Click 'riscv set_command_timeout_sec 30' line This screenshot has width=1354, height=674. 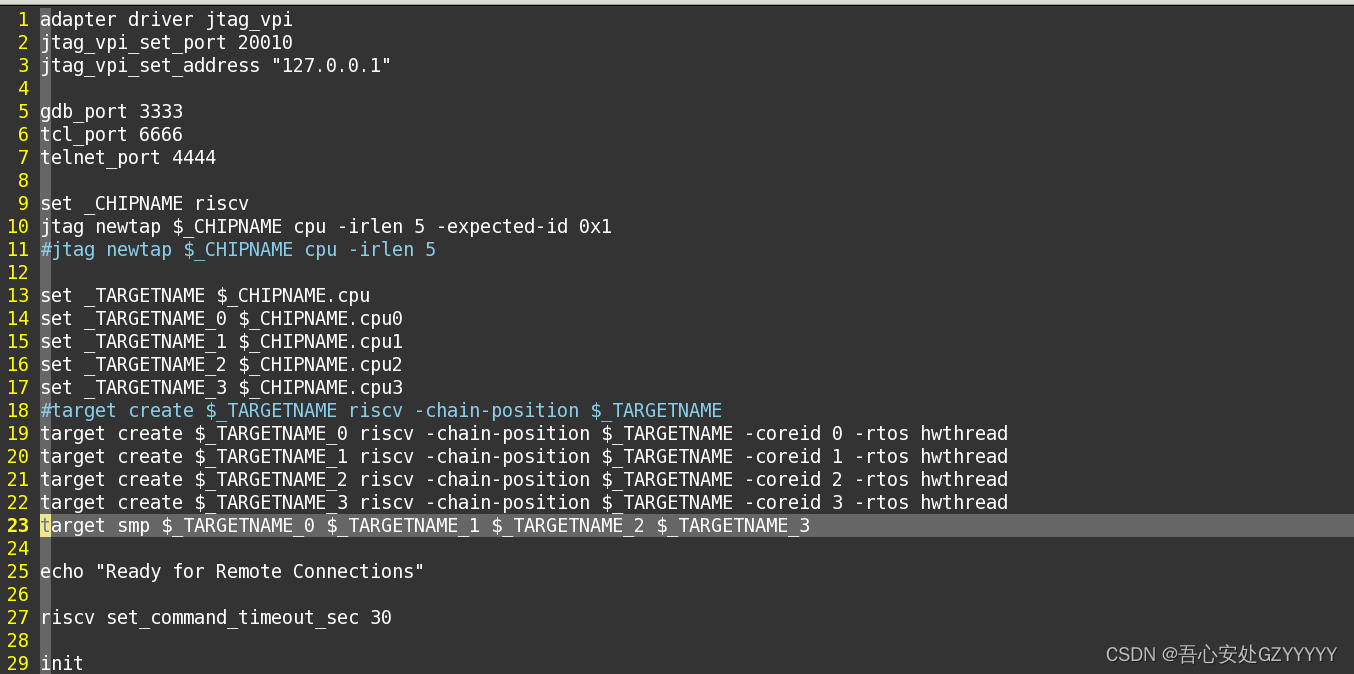(216, 617)
